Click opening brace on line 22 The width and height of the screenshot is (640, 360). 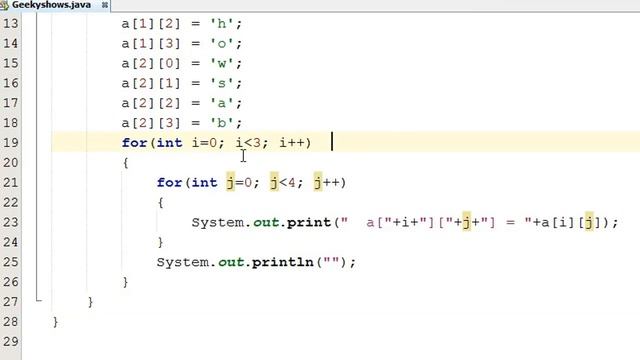click(161, 202)
